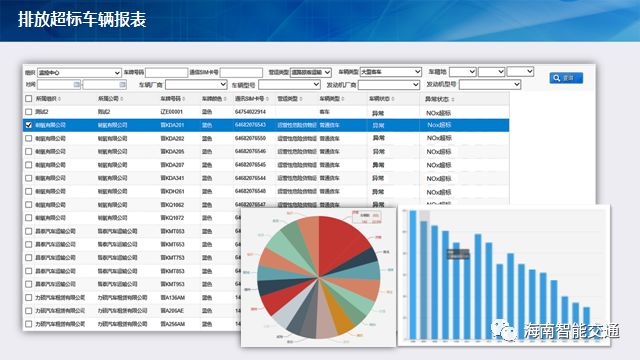
Task: Expand the 车辆厂商 dropdown
Action: [196, 84]
